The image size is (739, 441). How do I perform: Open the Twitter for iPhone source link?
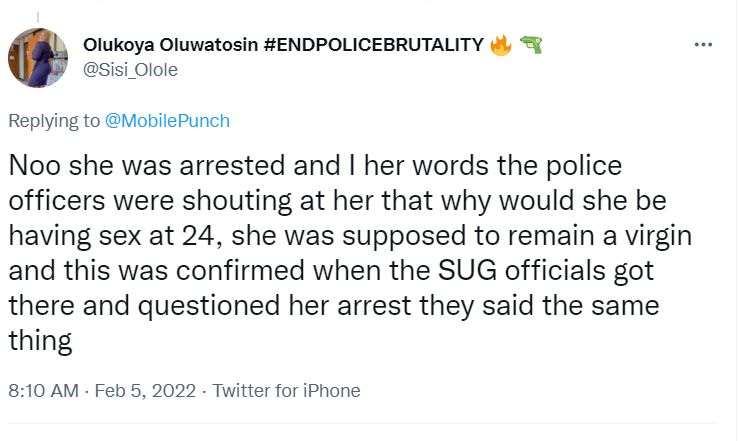pos(287,391)
